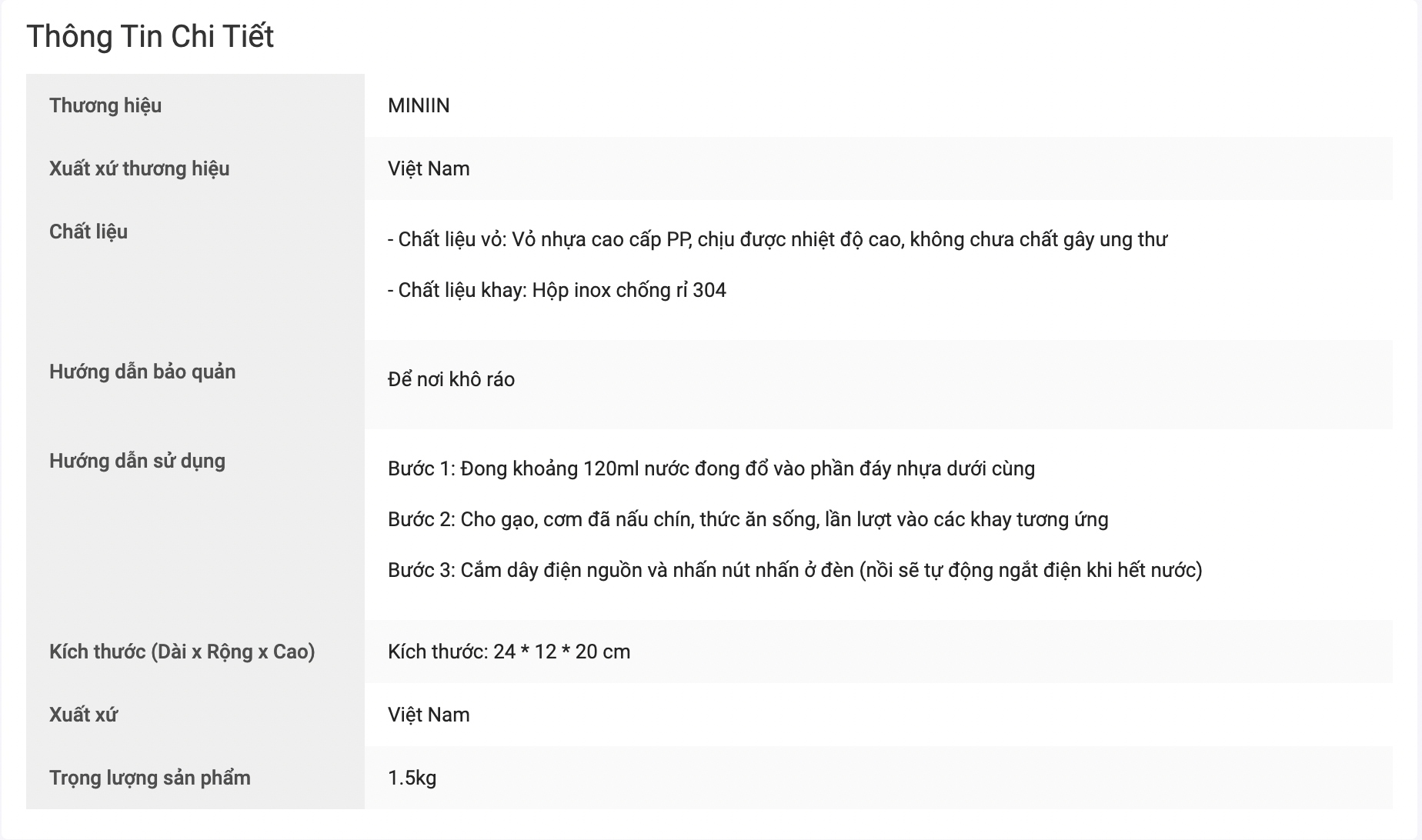Click "Việt Nam" beside the bottom "Xuất xứ" label
This screenshot has width=1422, height=840.
point(429,715)
